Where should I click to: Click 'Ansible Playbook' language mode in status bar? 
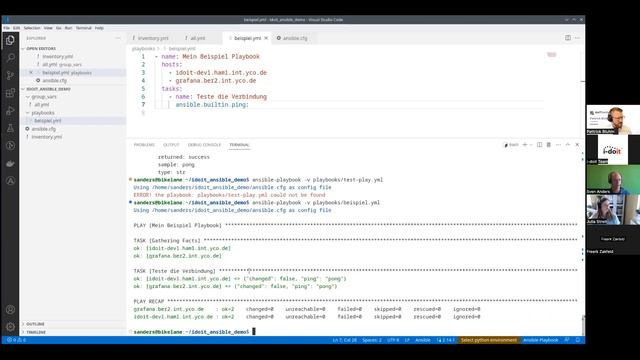[540, 340]
